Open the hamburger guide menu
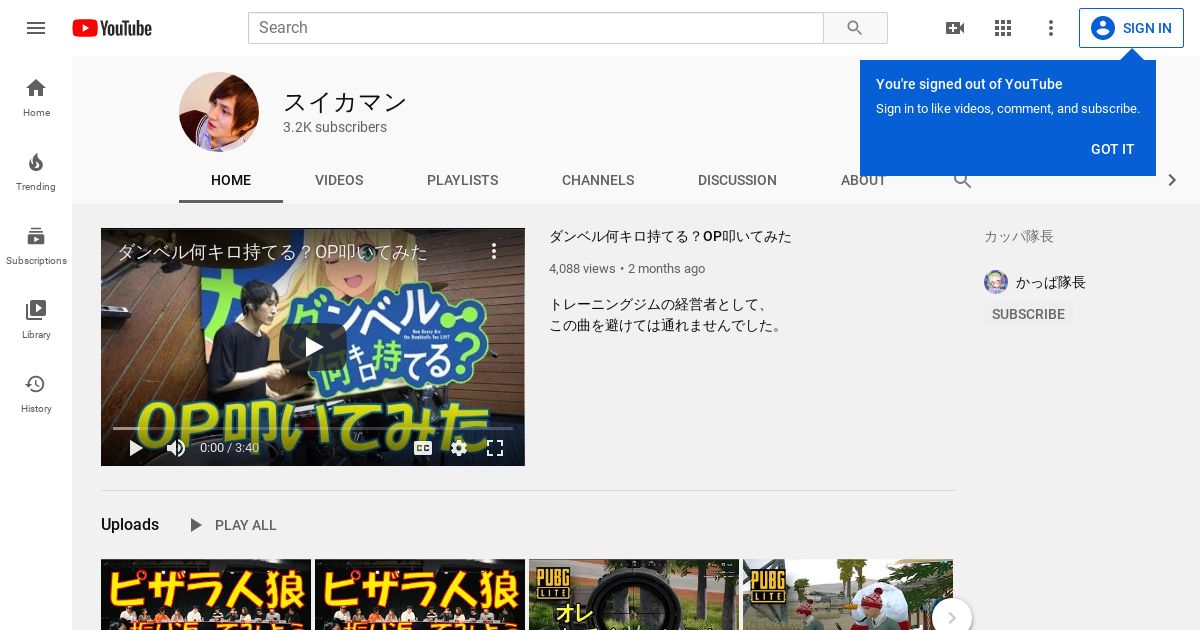 (36, 28)
